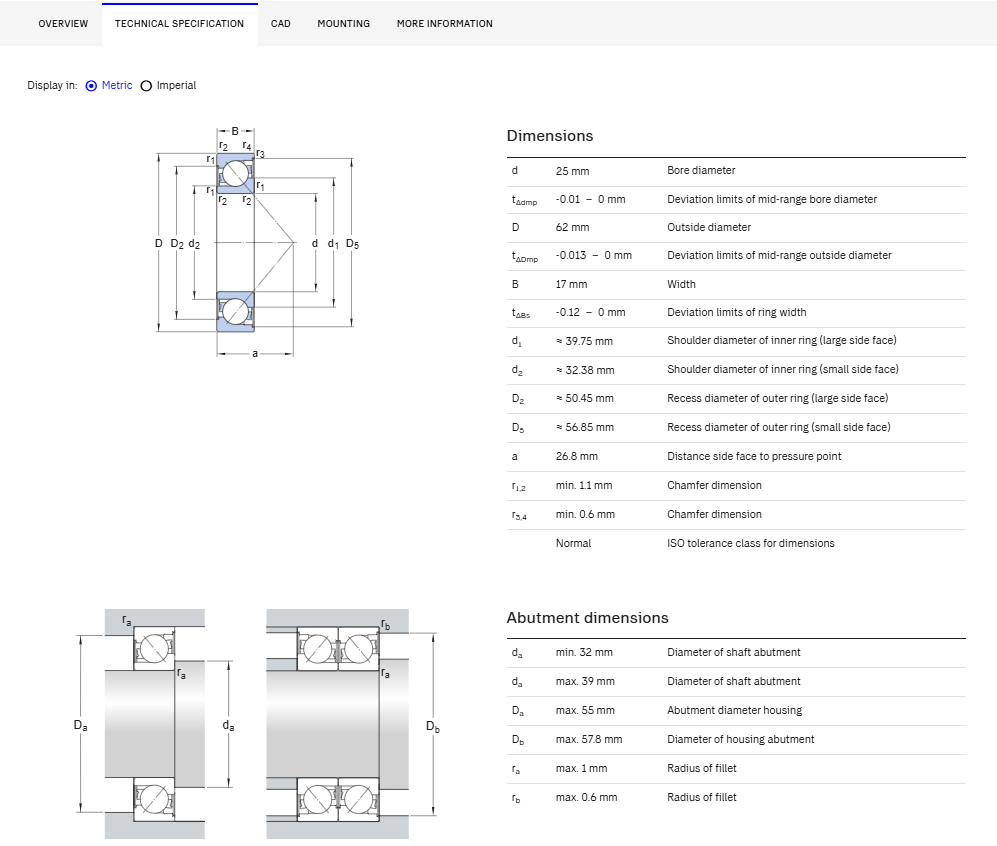
Task: Switch to the CAD tab
Action: (x=280, y=24)
